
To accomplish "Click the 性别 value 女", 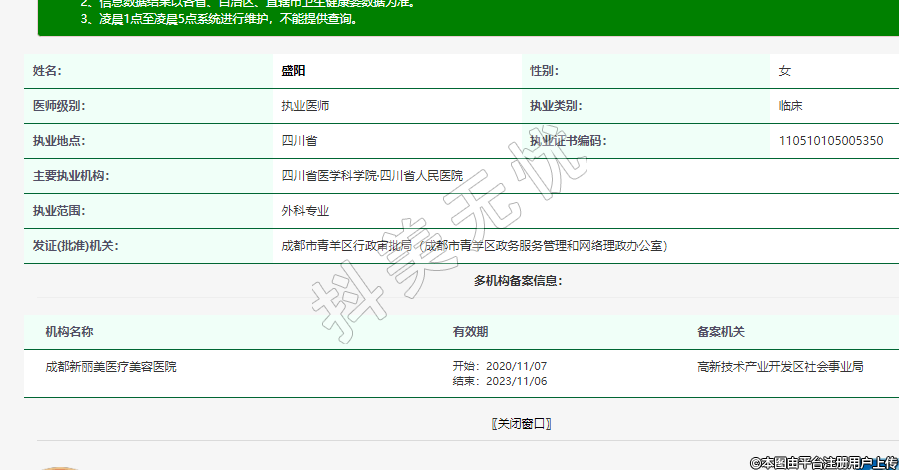I will [785, 71].
